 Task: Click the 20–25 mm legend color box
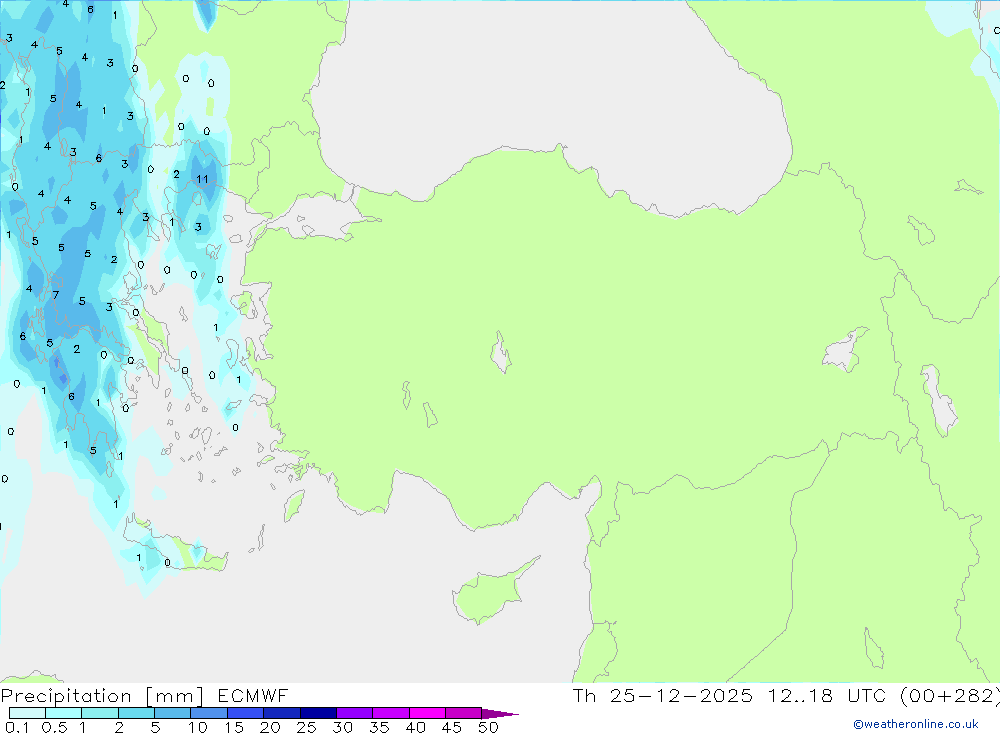click(282, 713)
